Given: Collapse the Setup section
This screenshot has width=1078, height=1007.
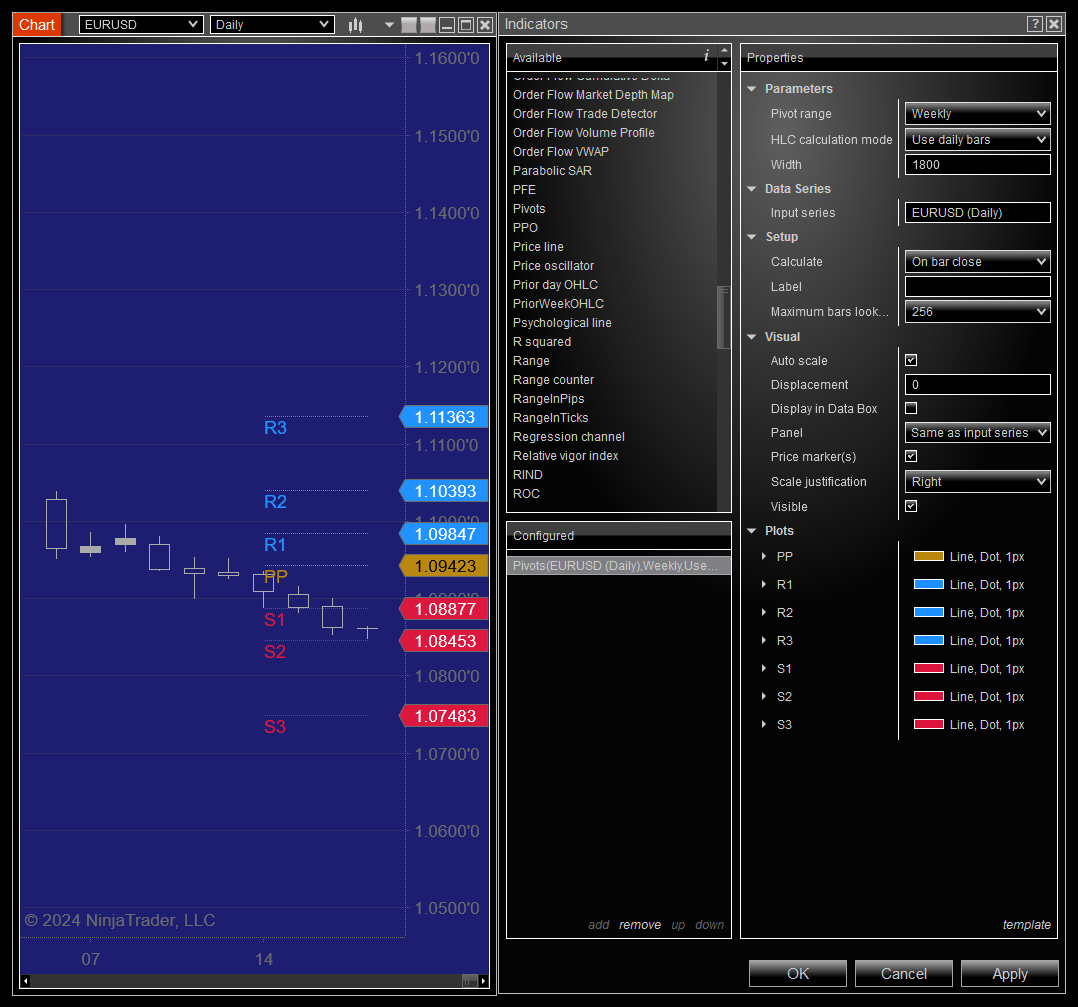Looking at the screenshot, I should tap(751, 236).
